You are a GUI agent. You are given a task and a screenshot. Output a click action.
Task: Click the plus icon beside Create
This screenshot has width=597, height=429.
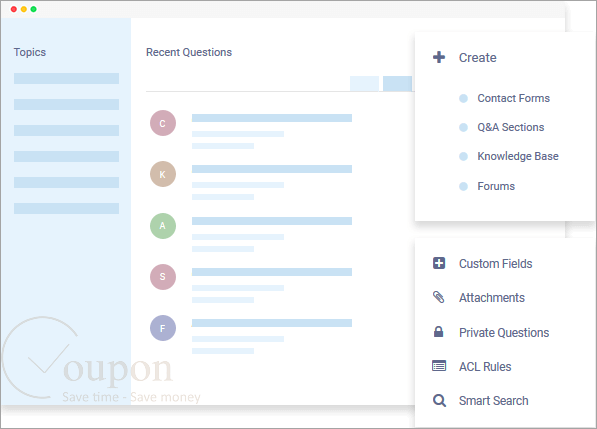pos(439,57)
